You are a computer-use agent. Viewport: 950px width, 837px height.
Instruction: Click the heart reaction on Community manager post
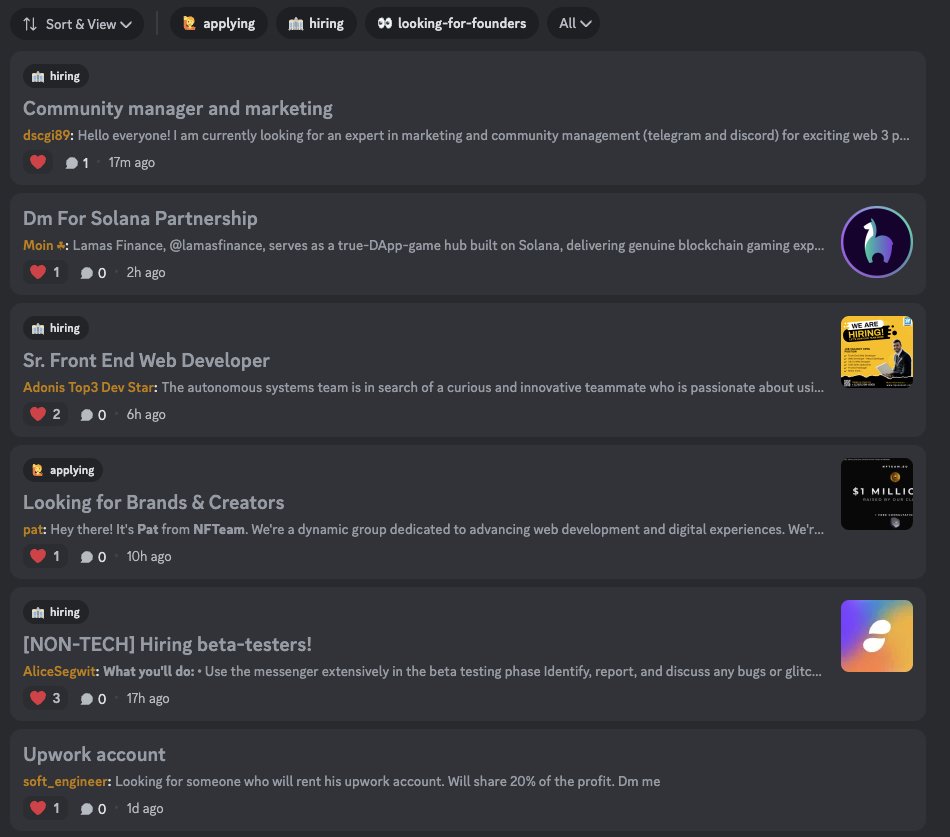click(x=38, y=161)
